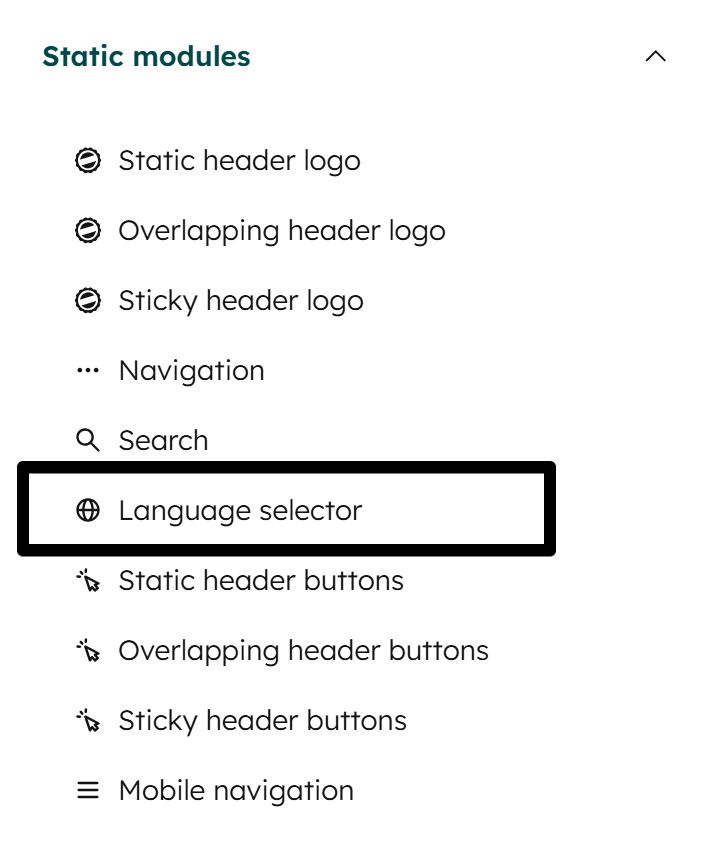This screenshot has width=720, height=861.
Task: Select the magnifying glass Search icon
Action: pyautogui.click(x=89, y=440)
